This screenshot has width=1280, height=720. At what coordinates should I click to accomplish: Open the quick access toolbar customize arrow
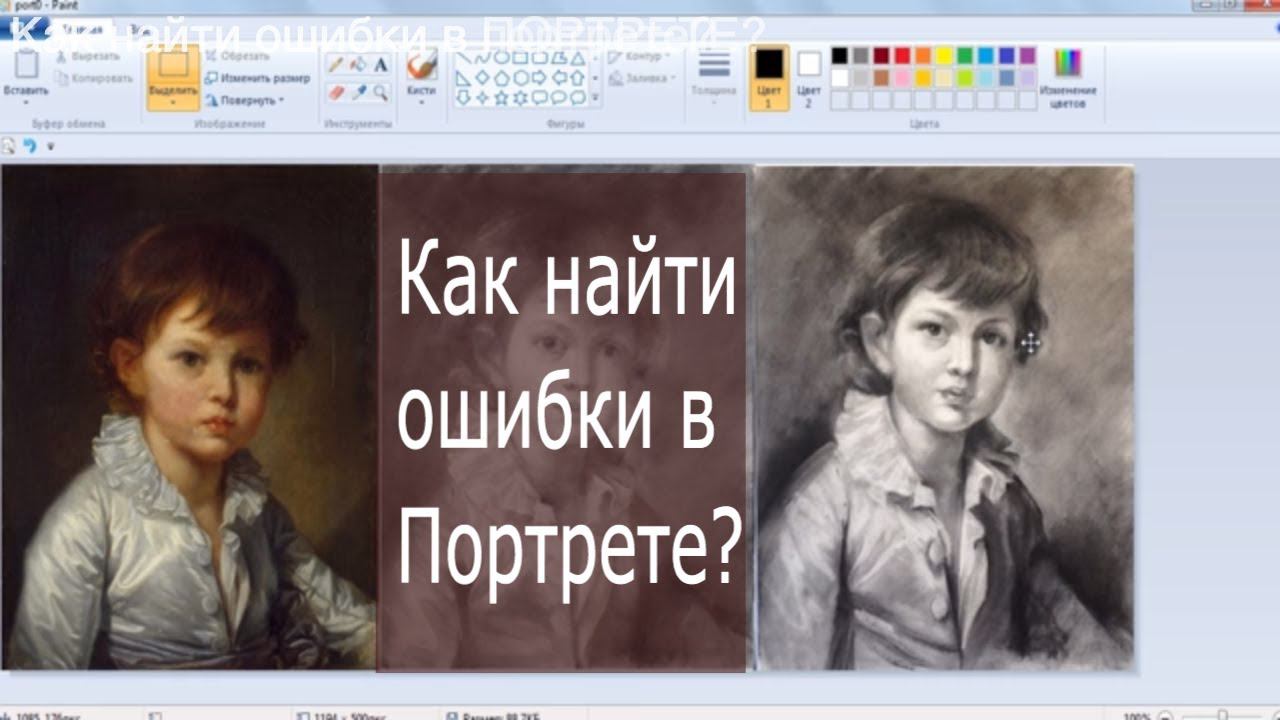(x=50, y=146)
